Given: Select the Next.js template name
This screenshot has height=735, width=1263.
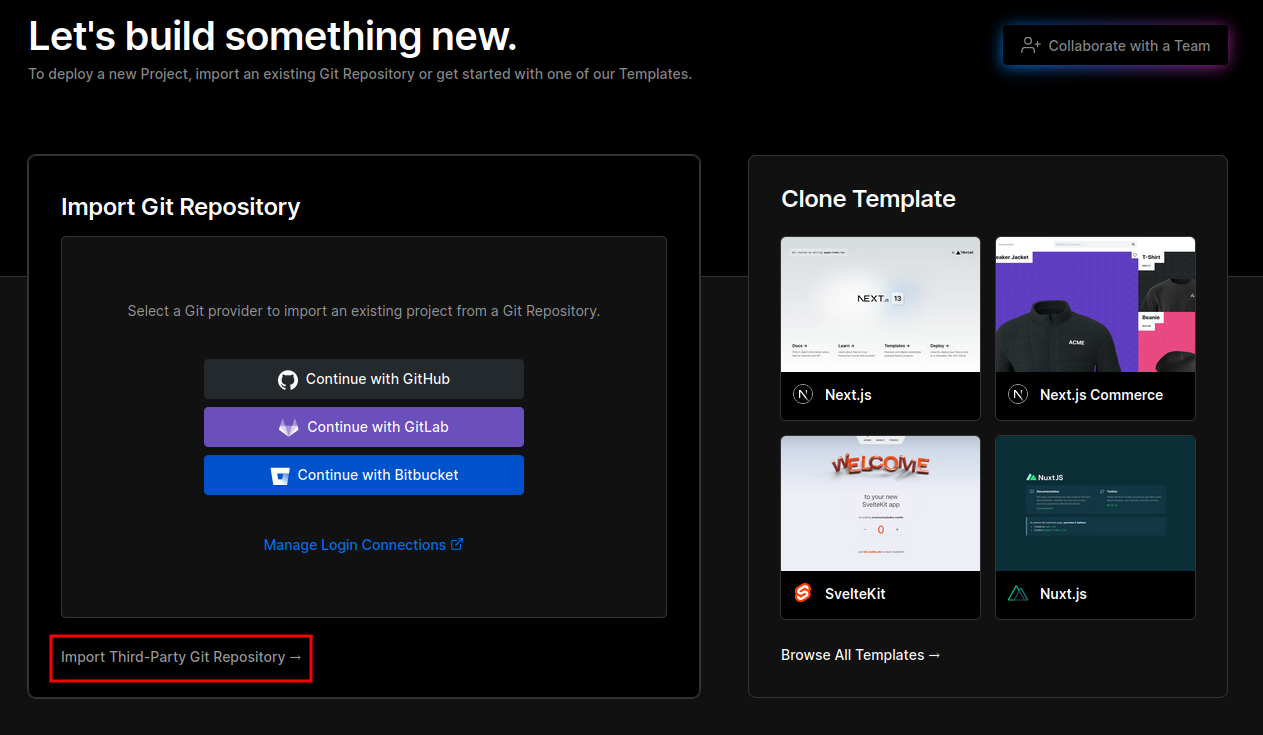Looking at the screenshot, I should coord(848,395).
